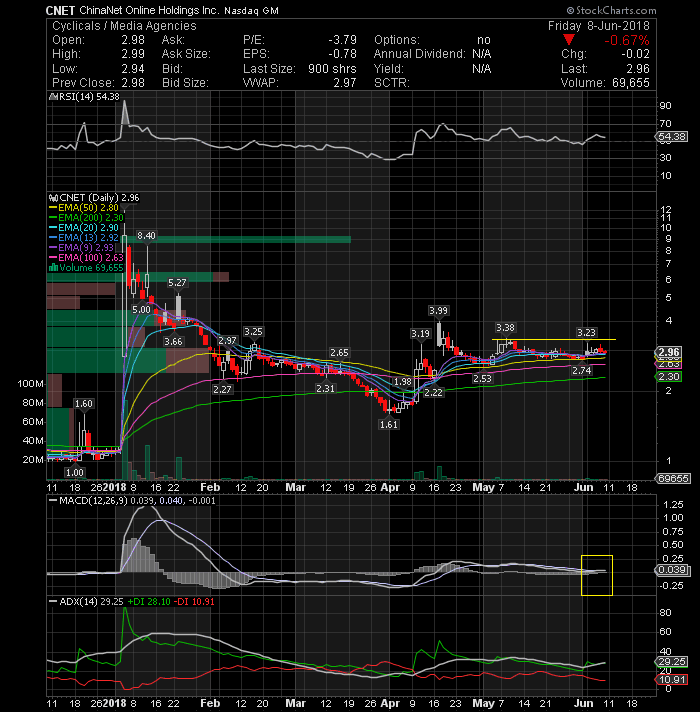
Task: Click the 2.27 low price label
Action: coord(222,389)
